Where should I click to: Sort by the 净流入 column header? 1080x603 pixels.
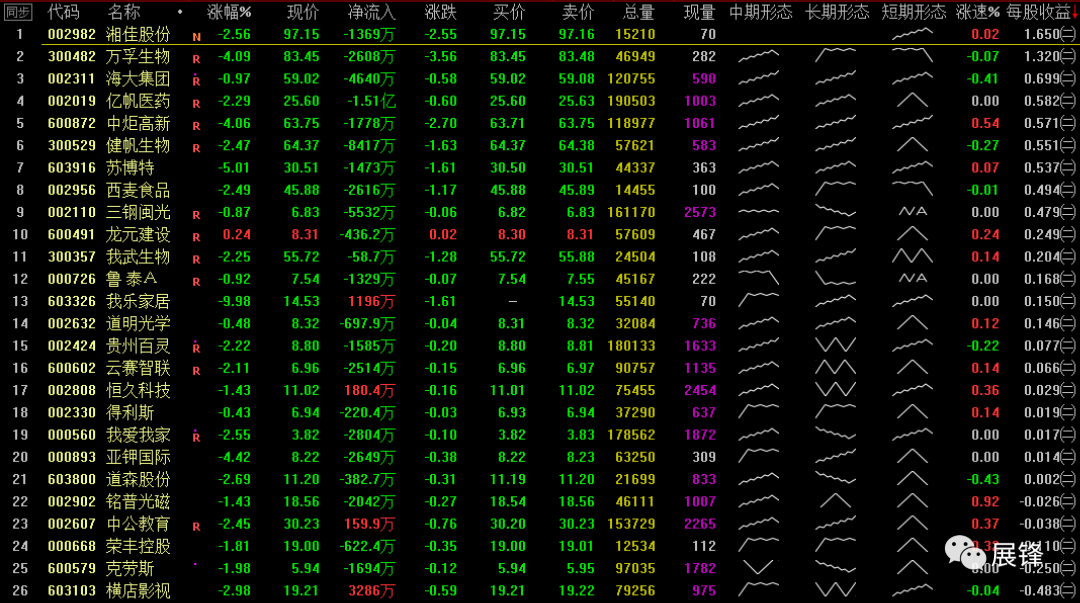[x=371, y=12]
